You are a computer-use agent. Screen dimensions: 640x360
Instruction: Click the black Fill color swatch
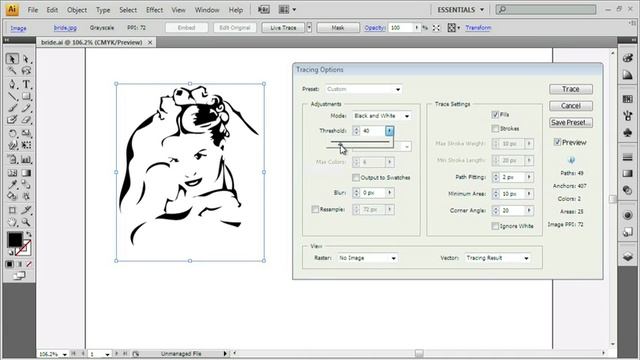pyautogui.click(x=15, y=240)
